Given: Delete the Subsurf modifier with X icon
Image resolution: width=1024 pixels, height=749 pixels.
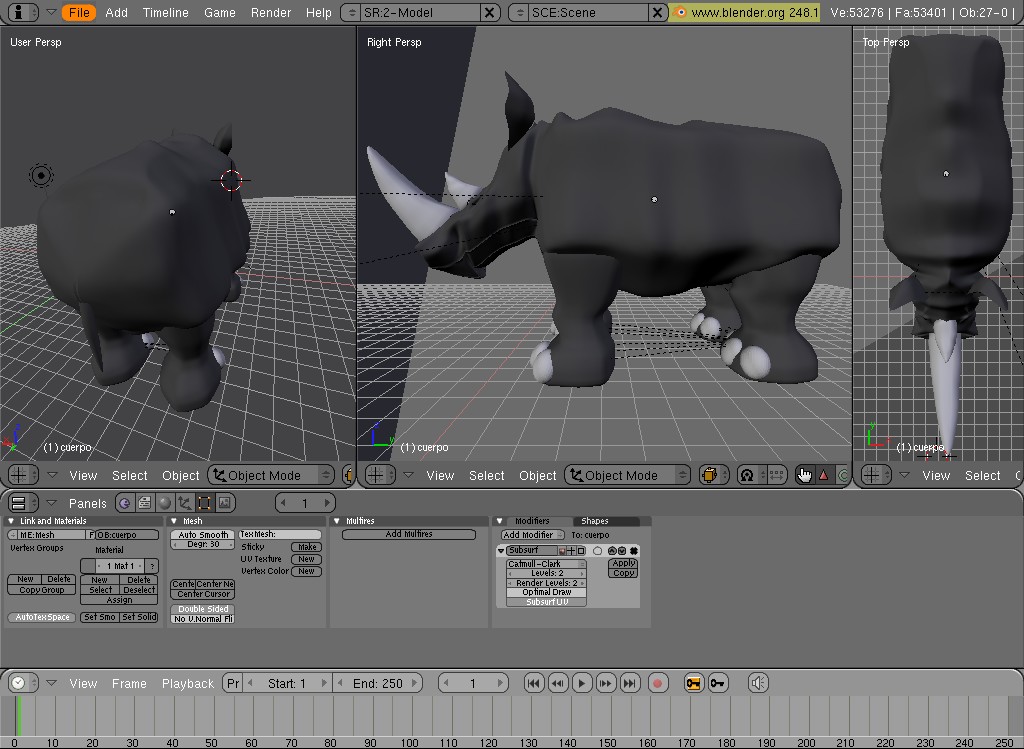Looking at the screenshot, I should (x=633, y=550).
